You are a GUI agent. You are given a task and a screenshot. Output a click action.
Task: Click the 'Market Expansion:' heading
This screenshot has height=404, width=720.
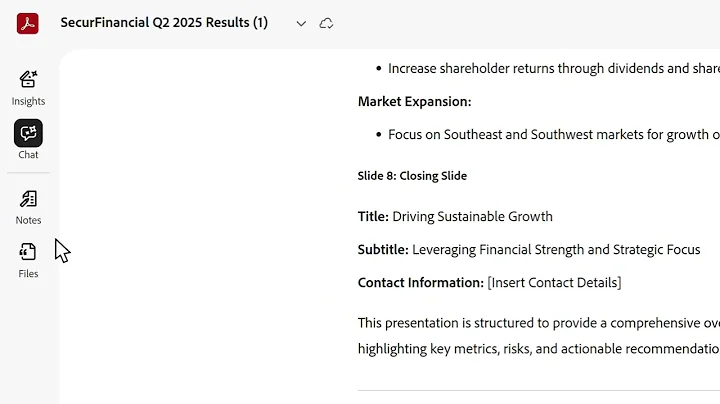click(414, 102)
